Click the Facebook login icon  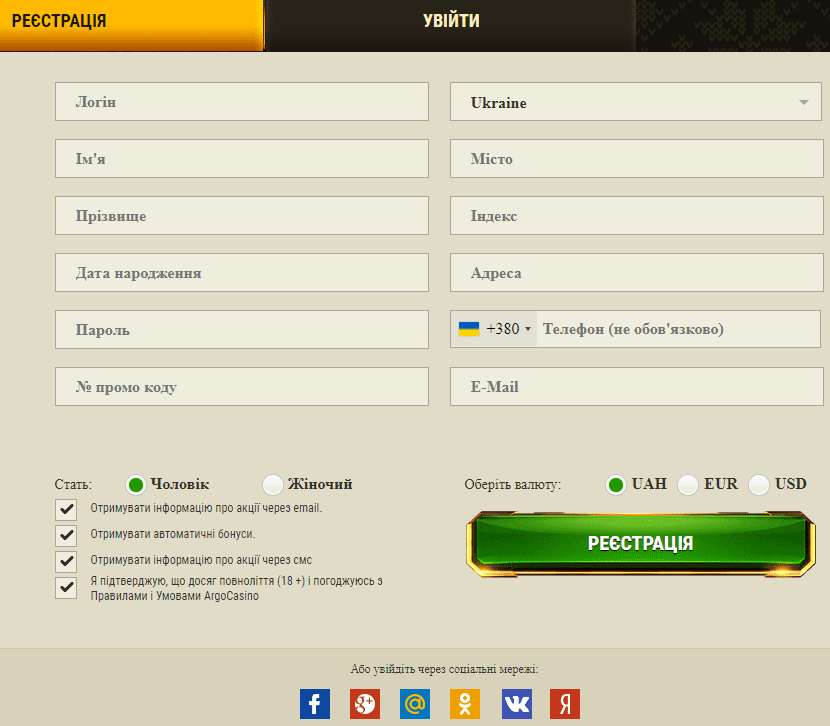(315, 704)
